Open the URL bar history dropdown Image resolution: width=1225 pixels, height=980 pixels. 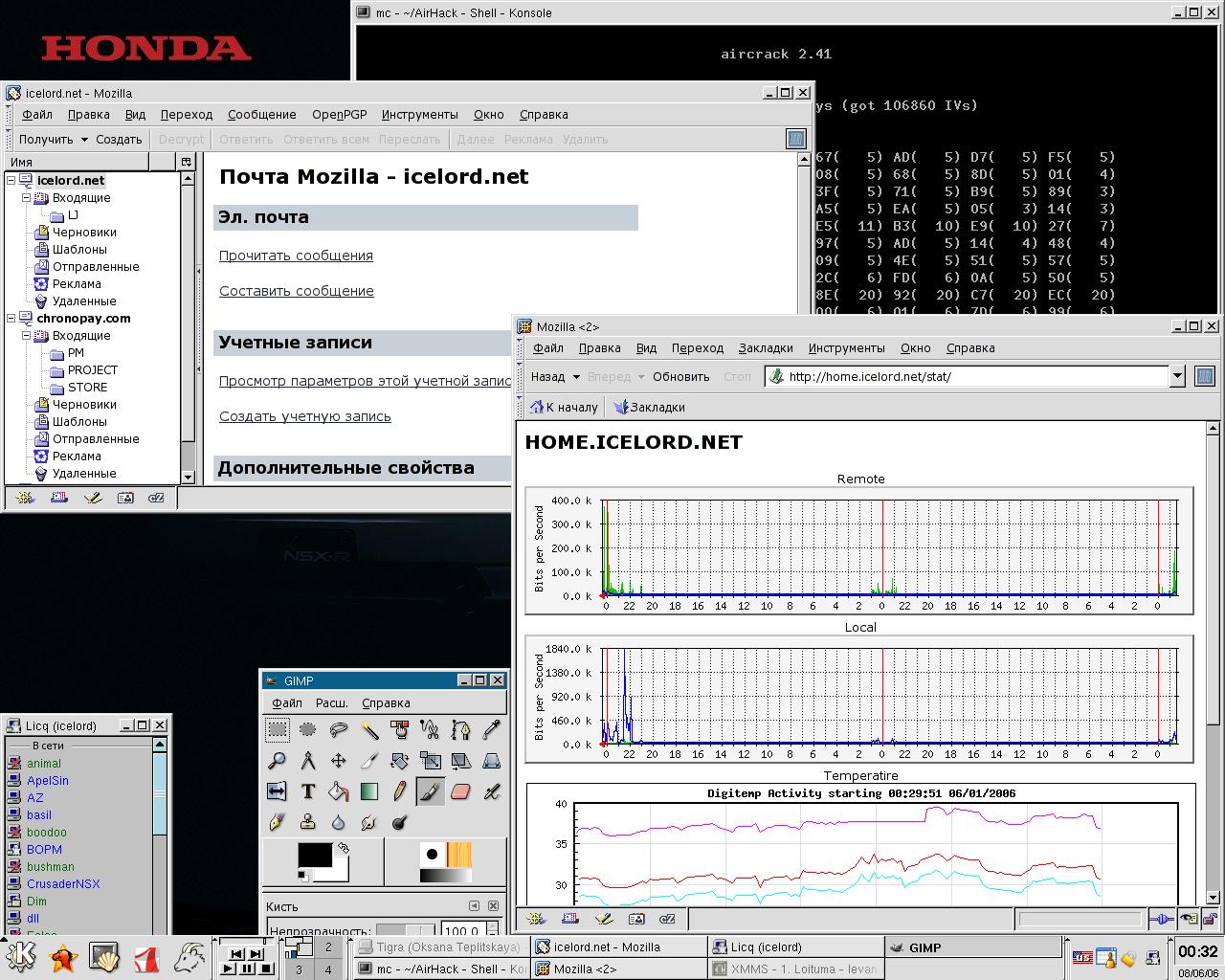click(x=1177, y=376)
